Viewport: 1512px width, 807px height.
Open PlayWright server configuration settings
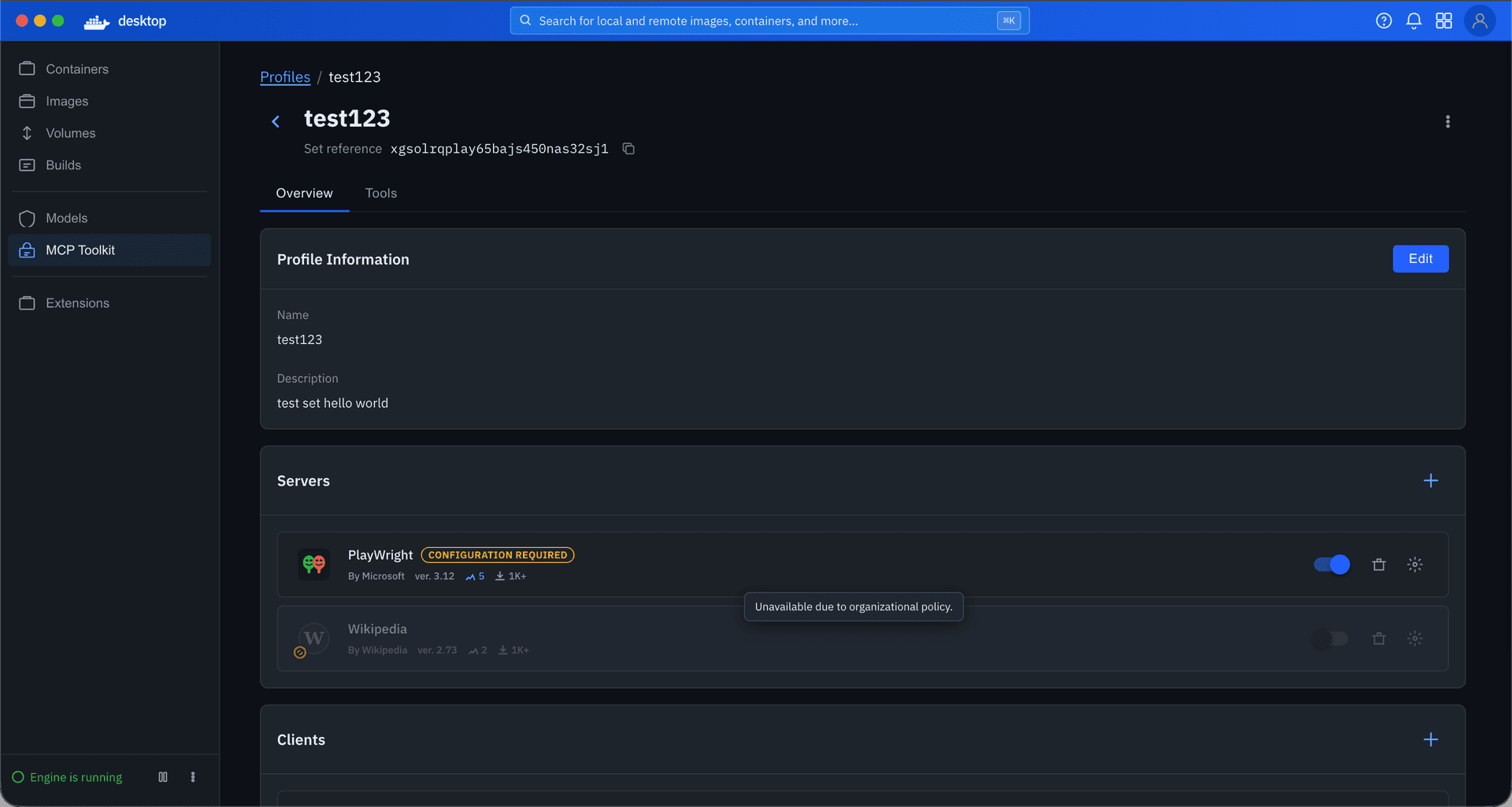point(1414,565)
